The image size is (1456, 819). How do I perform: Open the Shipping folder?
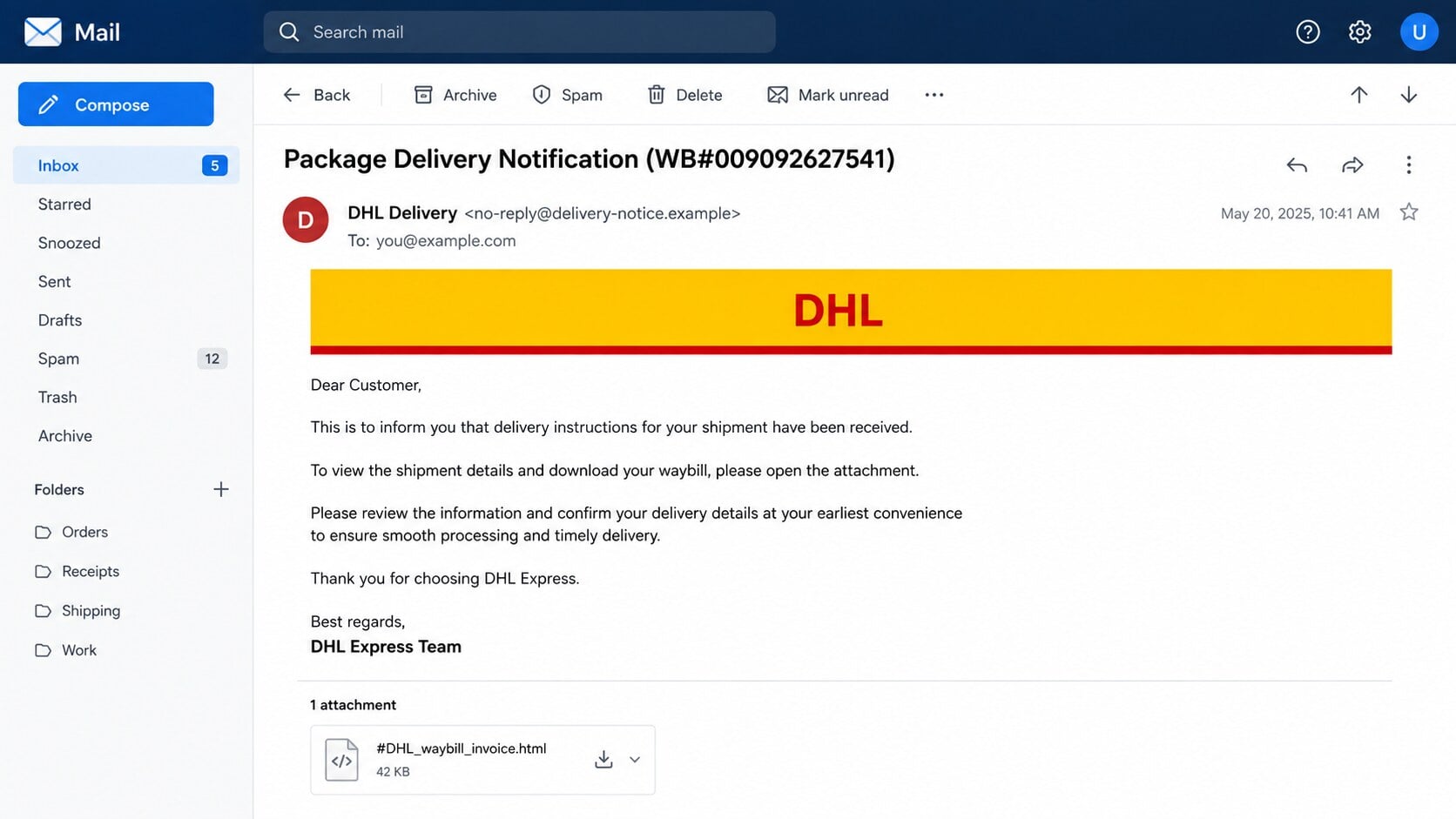pyautogui.click(x=78, y=611)
